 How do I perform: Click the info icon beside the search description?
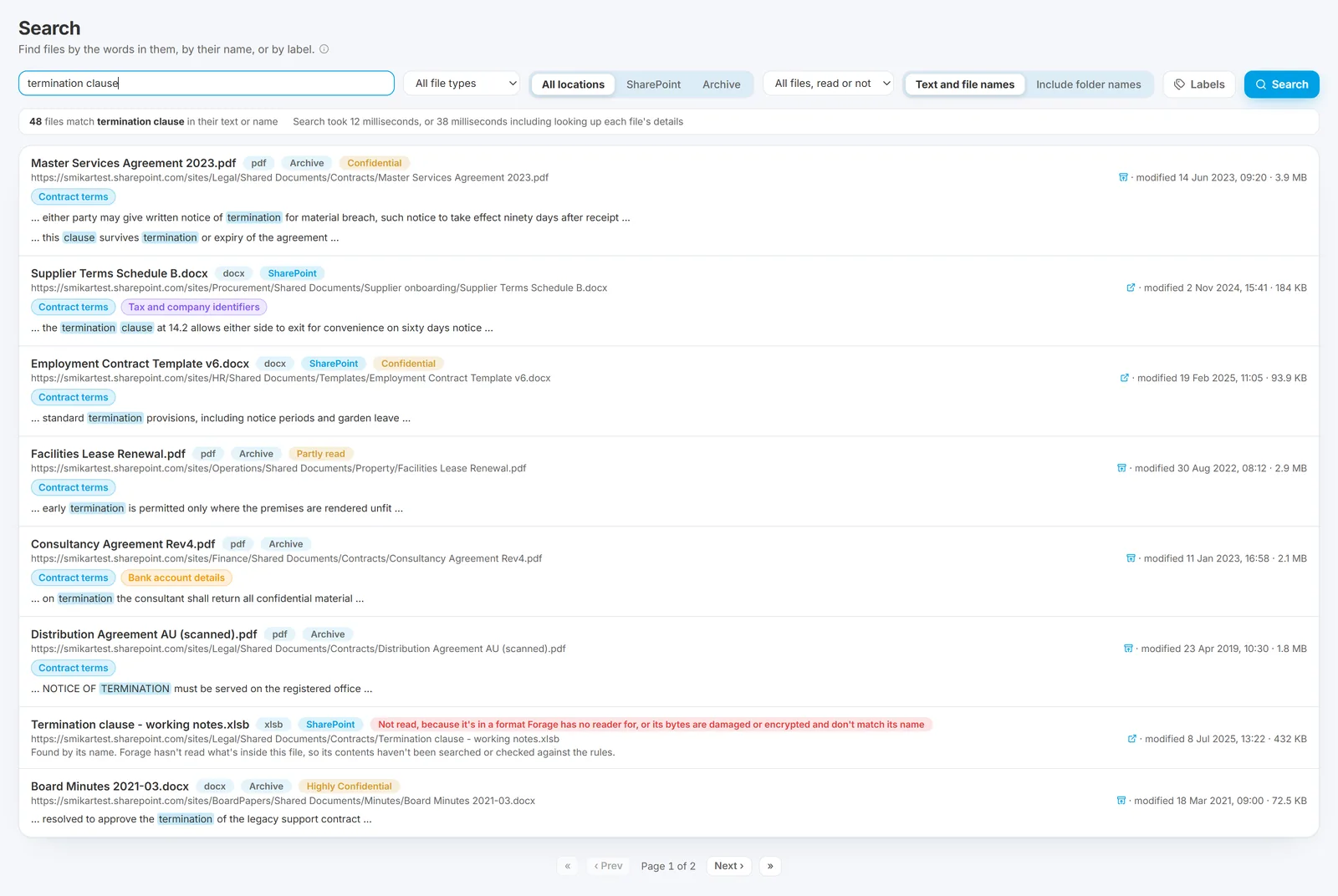[x=324, y=49]
